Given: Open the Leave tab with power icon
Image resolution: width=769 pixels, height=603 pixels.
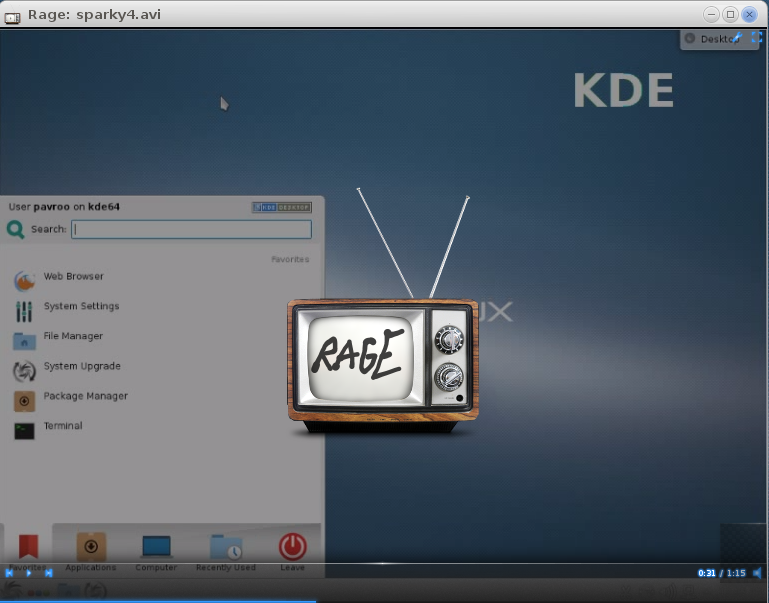Looking at the screenshot, I should coord(293,553).
